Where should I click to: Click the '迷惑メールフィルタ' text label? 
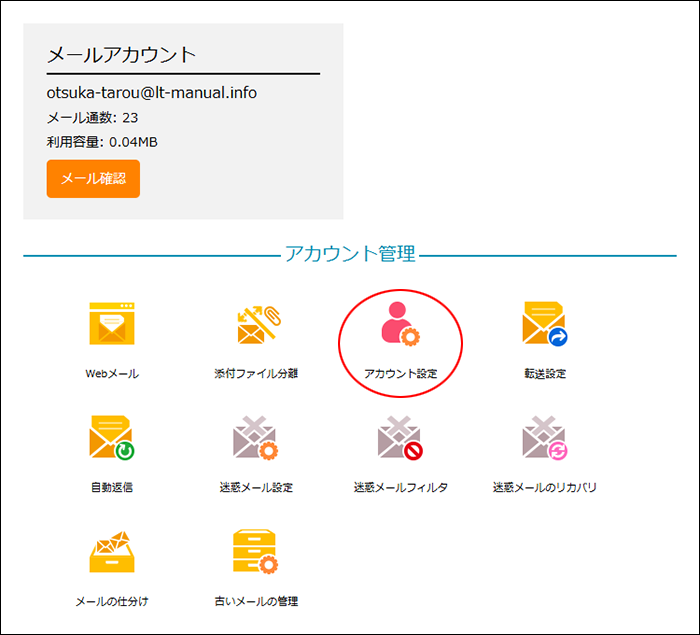[x=400, y=488]
